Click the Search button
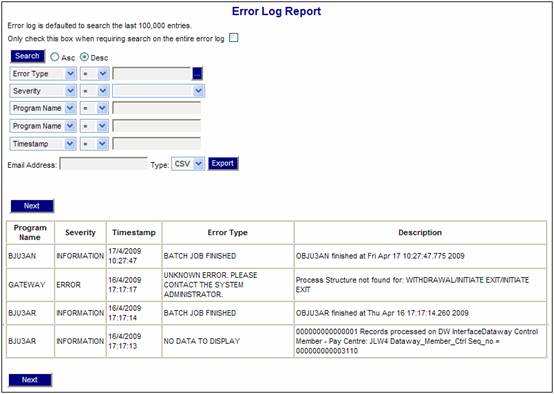 tap(28, 56)
